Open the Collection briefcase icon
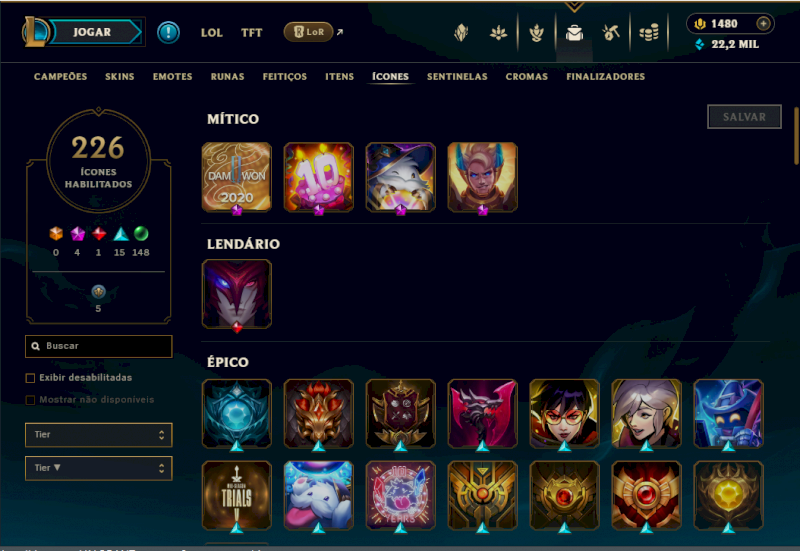Screen dimensions: 800x551 [x=574, y=33]
